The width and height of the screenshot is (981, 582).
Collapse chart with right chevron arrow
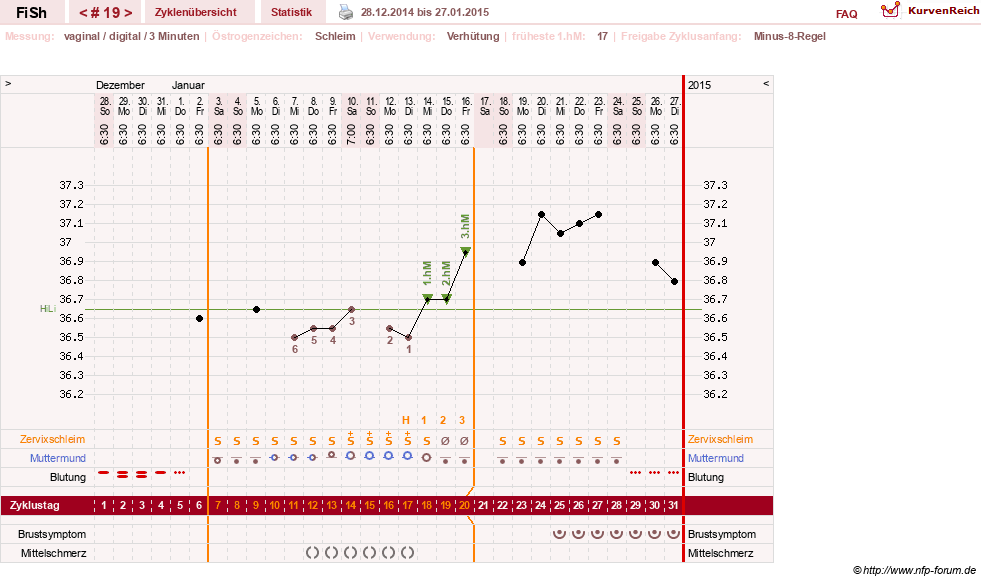(x=766, y=83)
